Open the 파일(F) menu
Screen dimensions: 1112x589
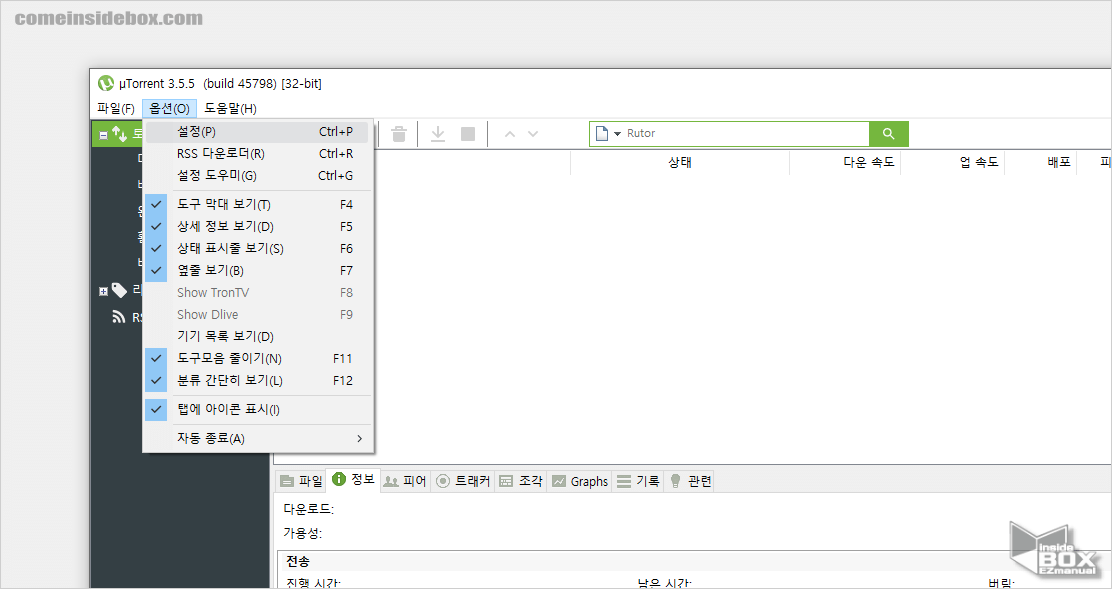tap(116, 108)
